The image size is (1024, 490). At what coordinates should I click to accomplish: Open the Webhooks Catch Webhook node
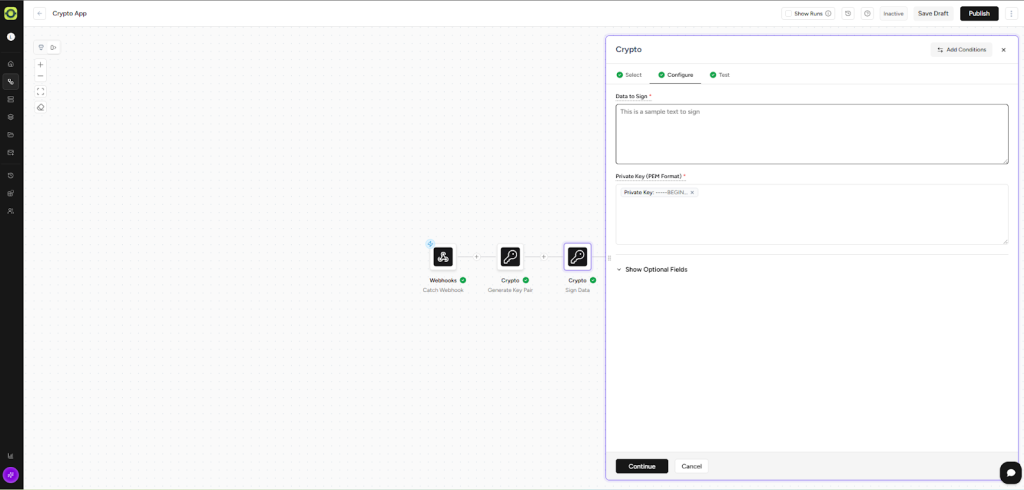[443, 257]
